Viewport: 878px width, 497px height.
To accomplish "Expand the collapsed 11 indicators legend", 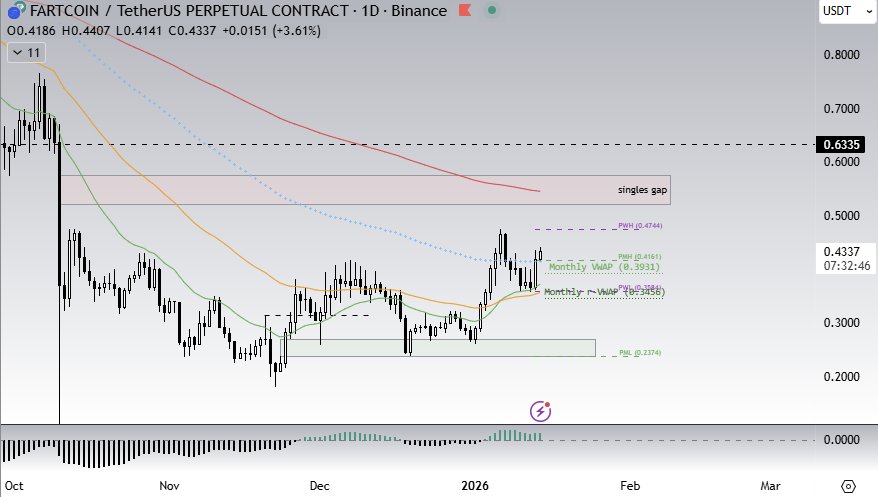I will coord(26,53).
